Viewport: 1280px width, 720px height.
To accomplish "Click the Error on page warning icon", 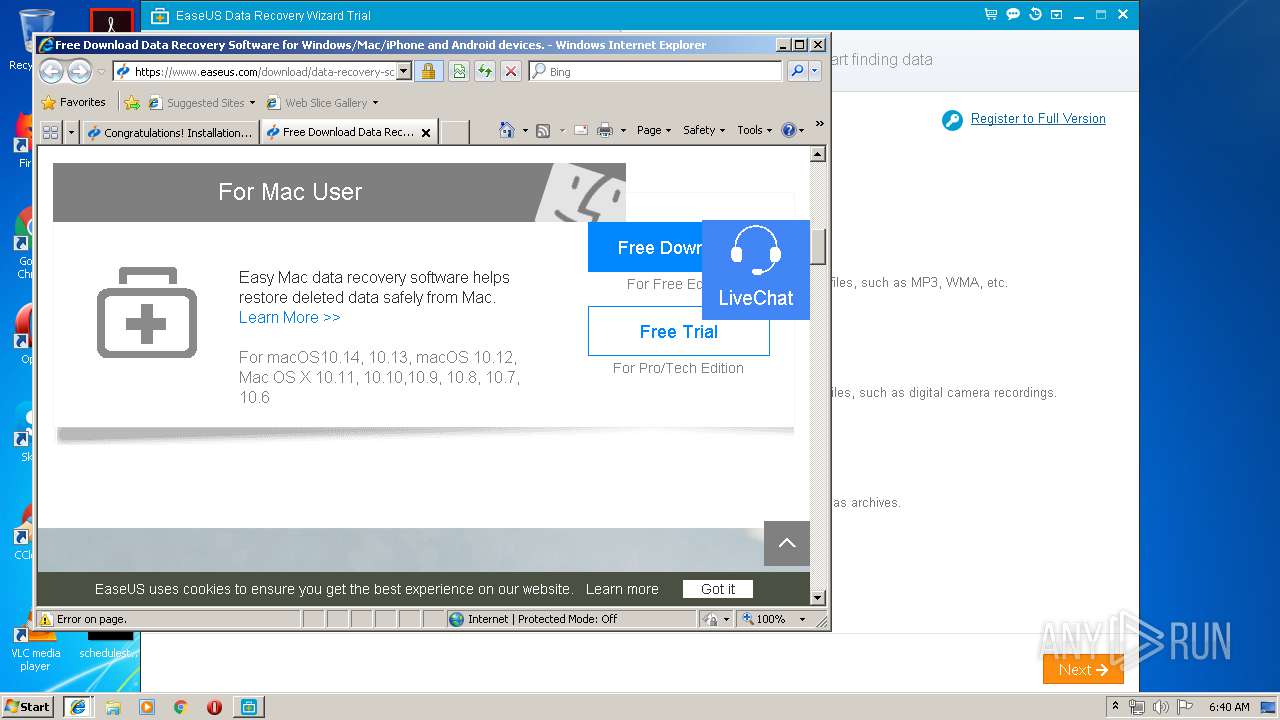I will [x=46, y=619].
